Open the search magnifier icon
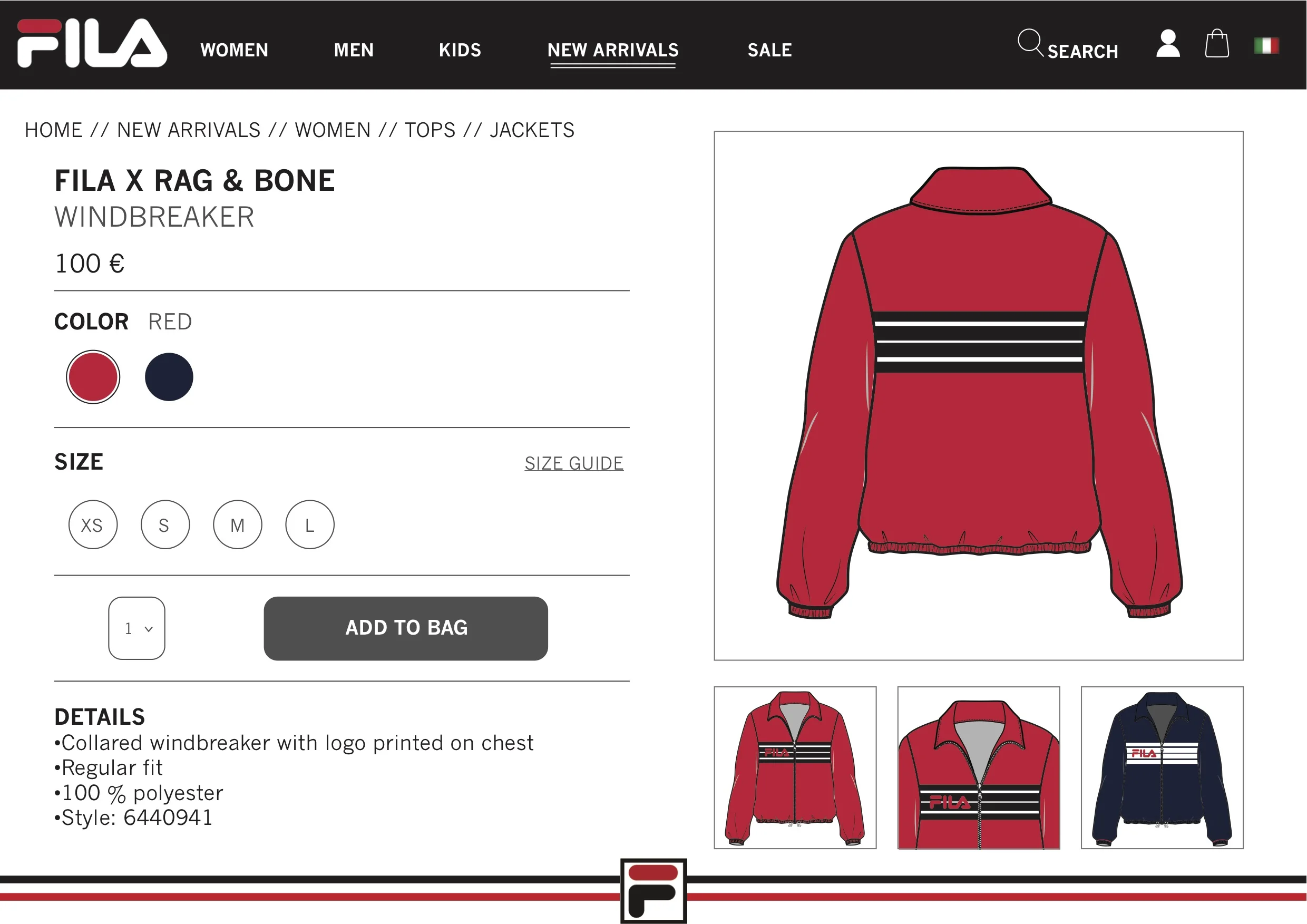The image size is (1307, 924). (x=1030, y=43)
